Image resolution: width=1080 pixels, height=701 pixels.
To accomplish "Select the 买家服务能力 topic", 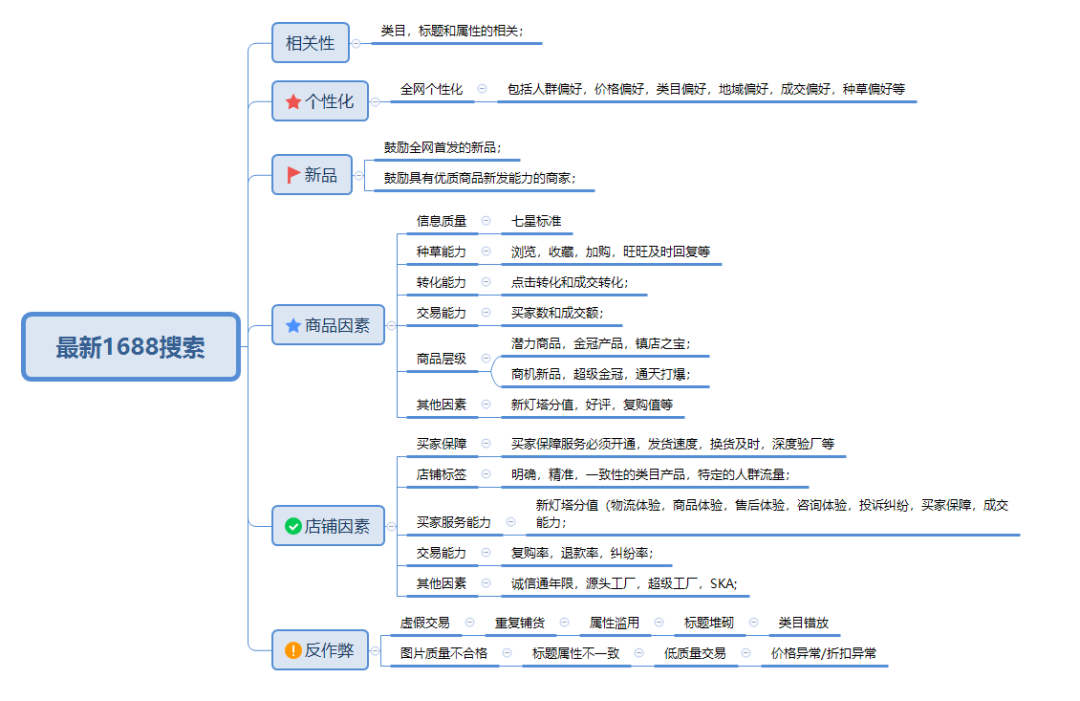I will 454,523.
